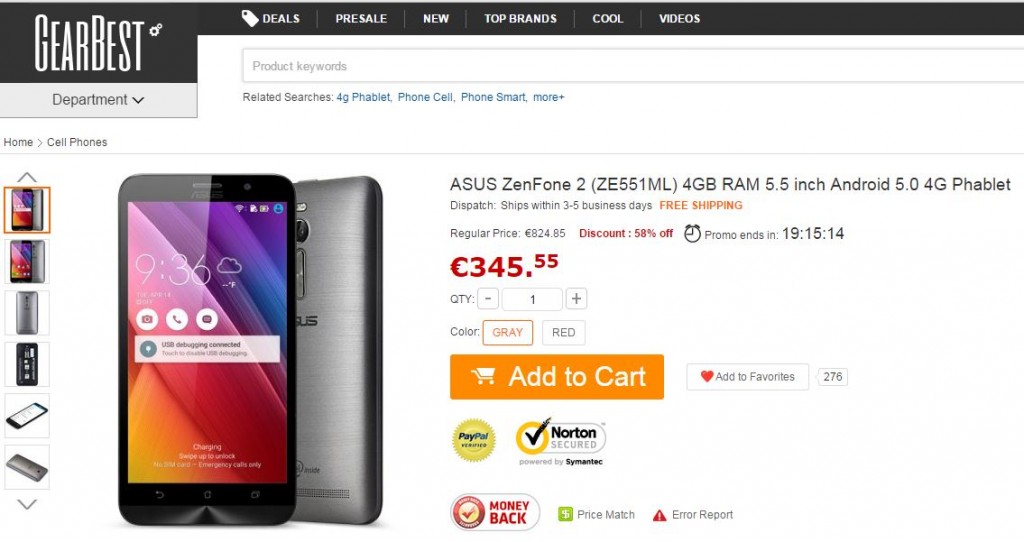1024x542 pixels.
Task: Click the heart icon in Add to Favorites
Action: [707, 377]
